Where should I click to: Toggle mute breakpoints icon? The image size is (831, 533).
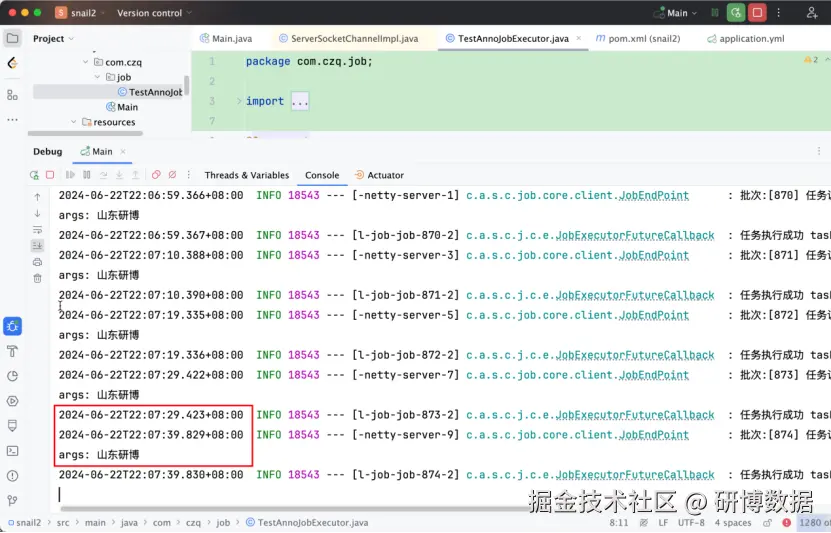[172, 175]
